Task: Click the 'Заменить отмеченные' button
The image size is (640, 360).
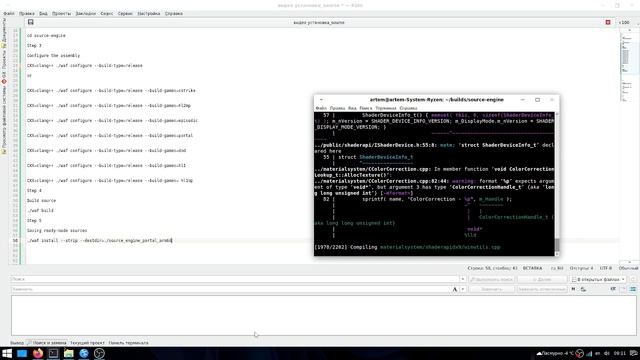Action: point(542,289)
